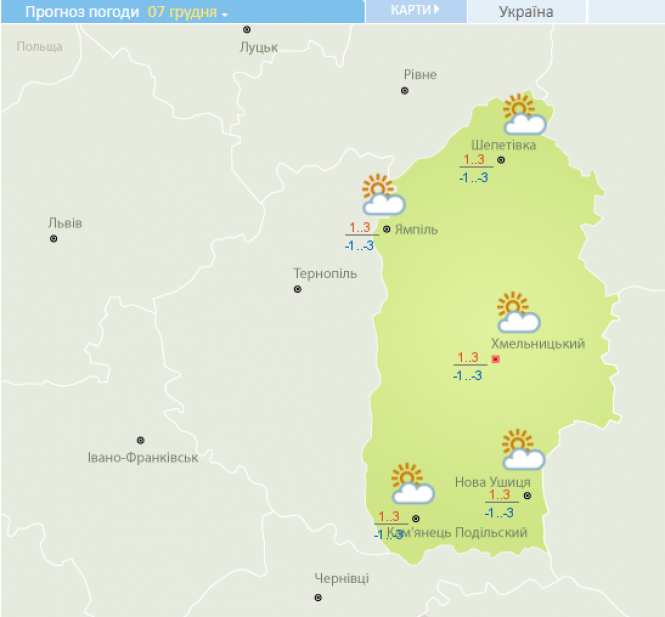The image size is (665, 617).
Task: Click the Рівне city marker dot
Action: tap(405, 91)
